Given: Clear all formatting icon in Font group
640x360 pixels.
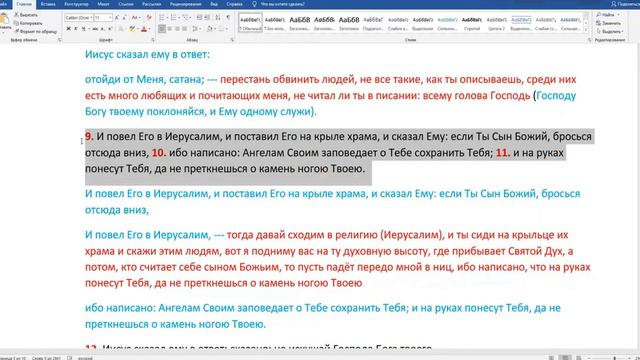Looking at the screenshot, I should point(149,18).
